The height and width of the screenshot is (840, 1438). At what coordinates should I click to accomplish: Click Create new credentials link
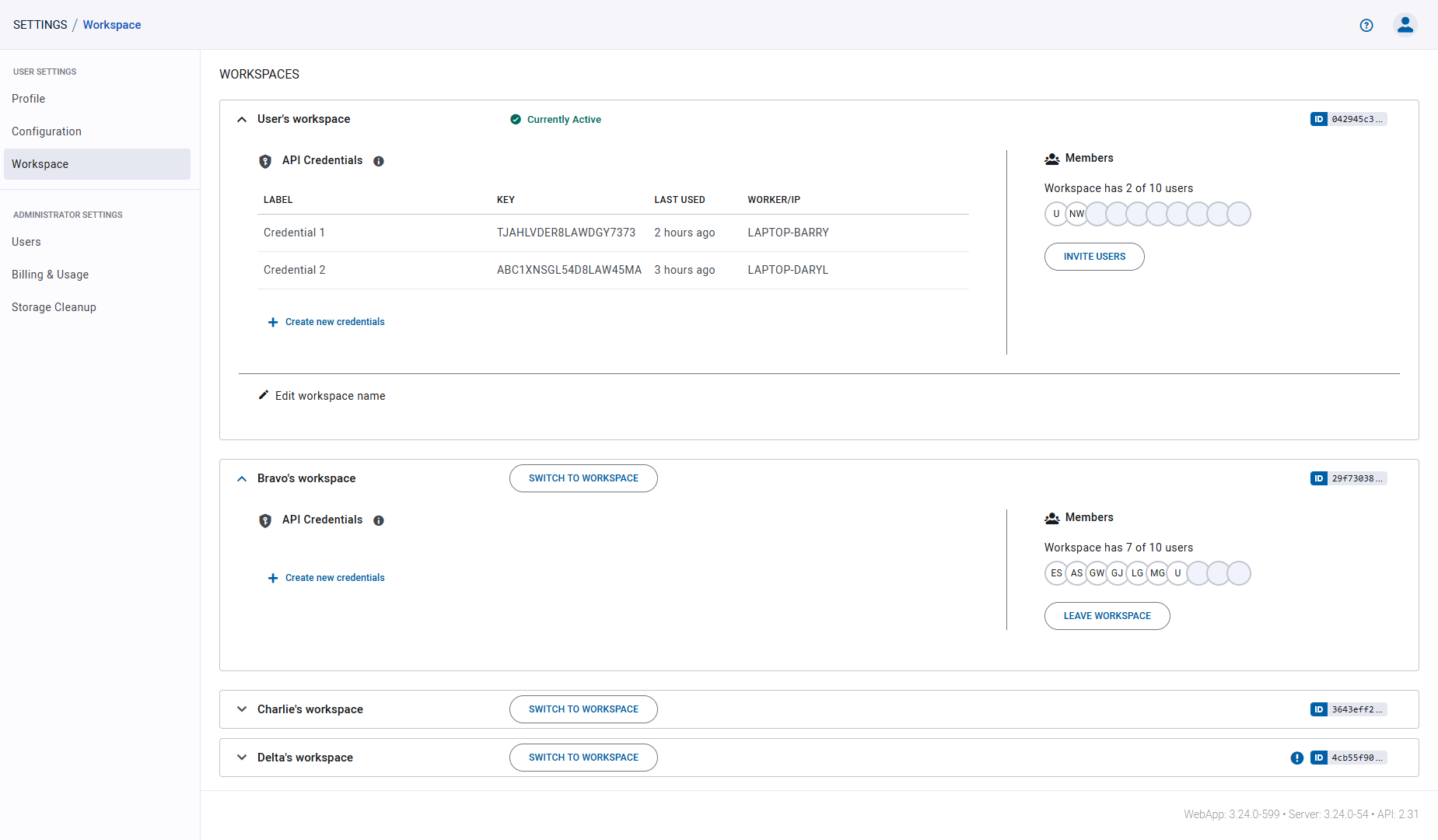click(x=334, y=321)
